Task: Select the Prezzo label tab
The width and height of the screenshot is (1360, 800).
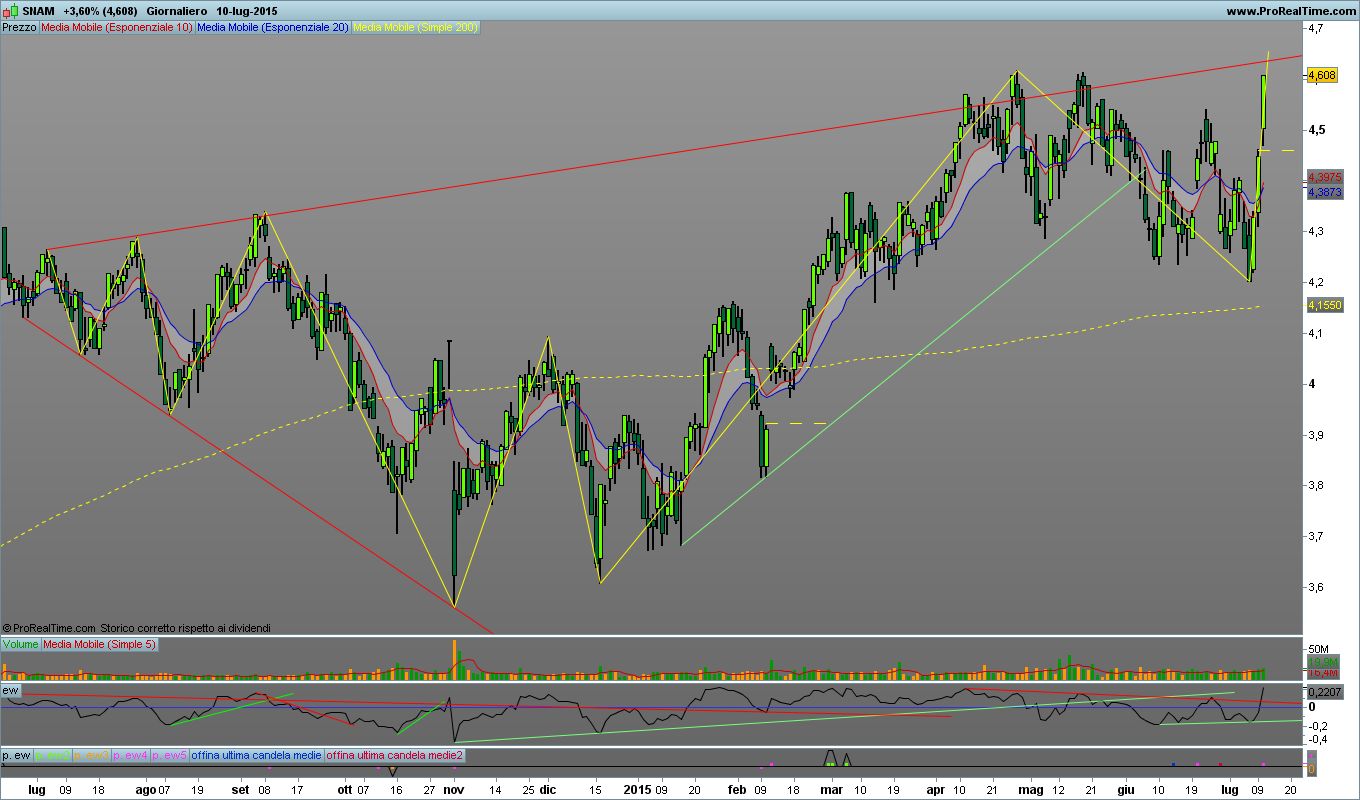Action: point(20,28)
